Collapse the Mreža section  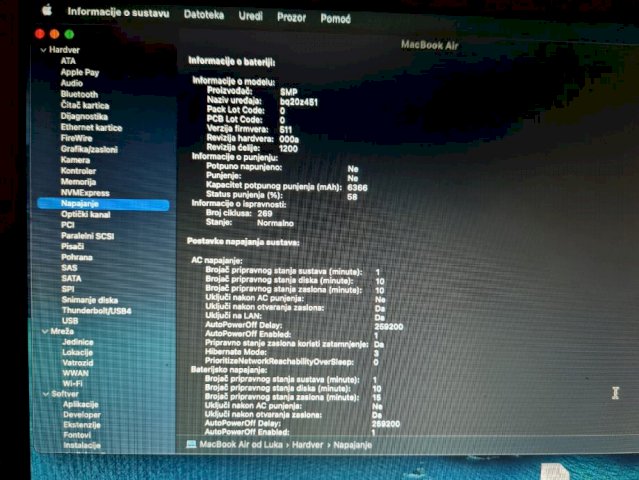click(45, 332)
